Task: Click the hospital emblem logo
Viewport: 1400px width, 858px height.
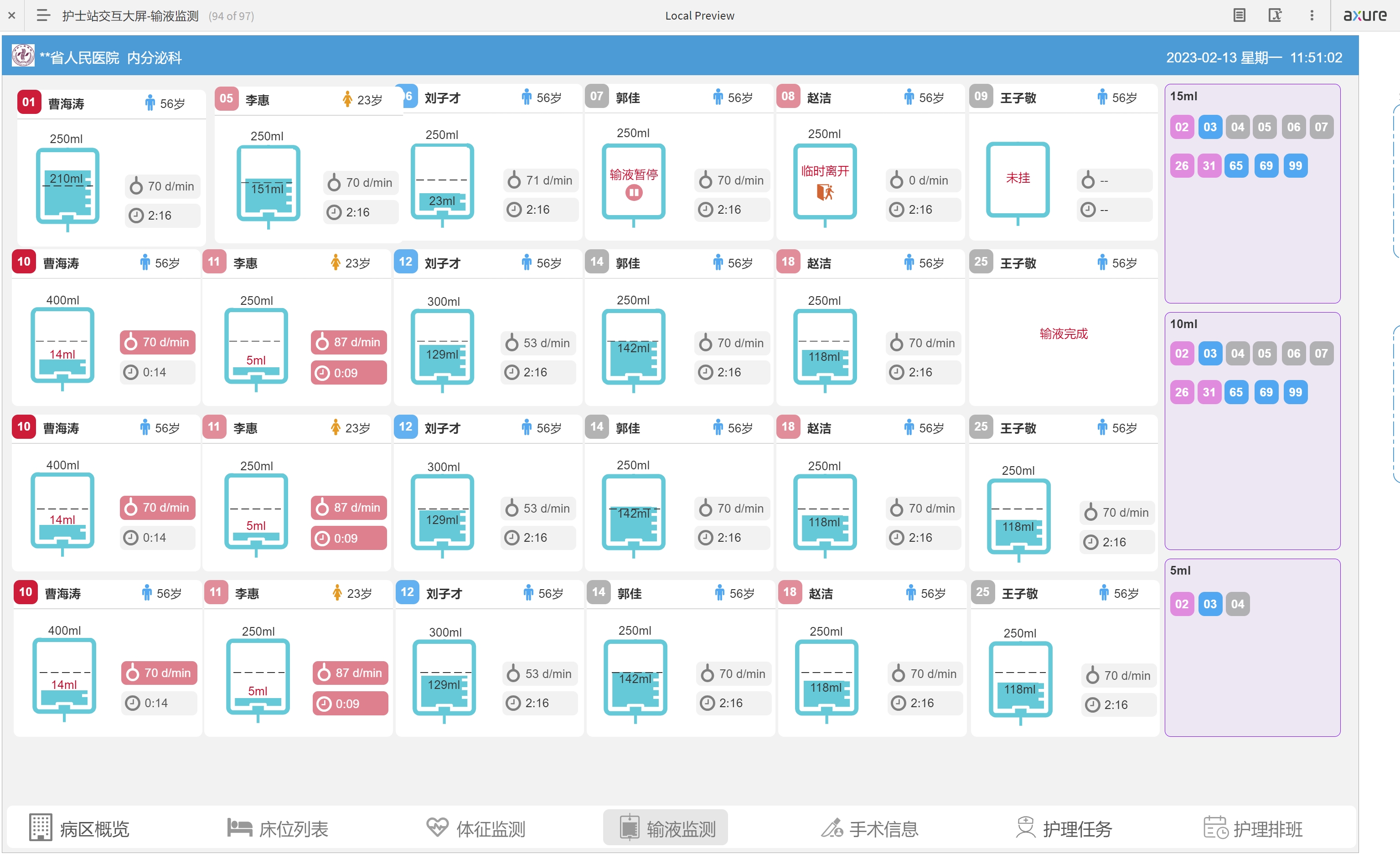Action: 23,56
